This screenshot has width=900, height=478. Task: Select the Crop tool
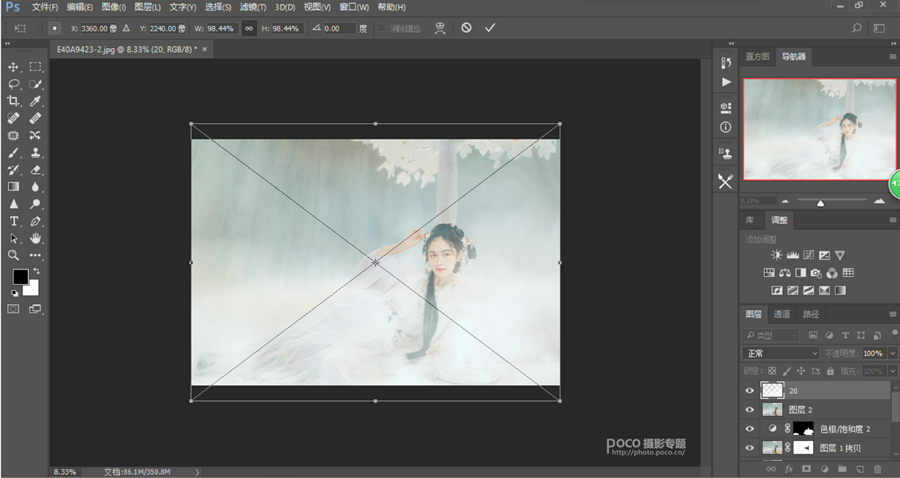[x=14, y=101]
